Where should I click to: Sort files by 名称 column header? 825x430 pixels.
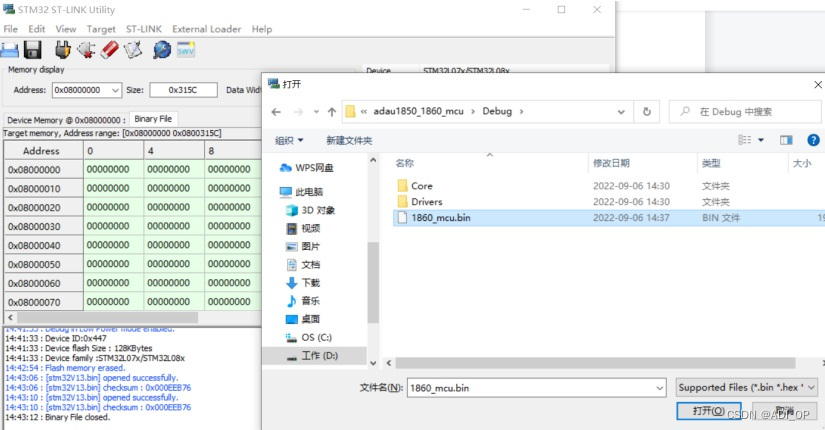point(489,163)
